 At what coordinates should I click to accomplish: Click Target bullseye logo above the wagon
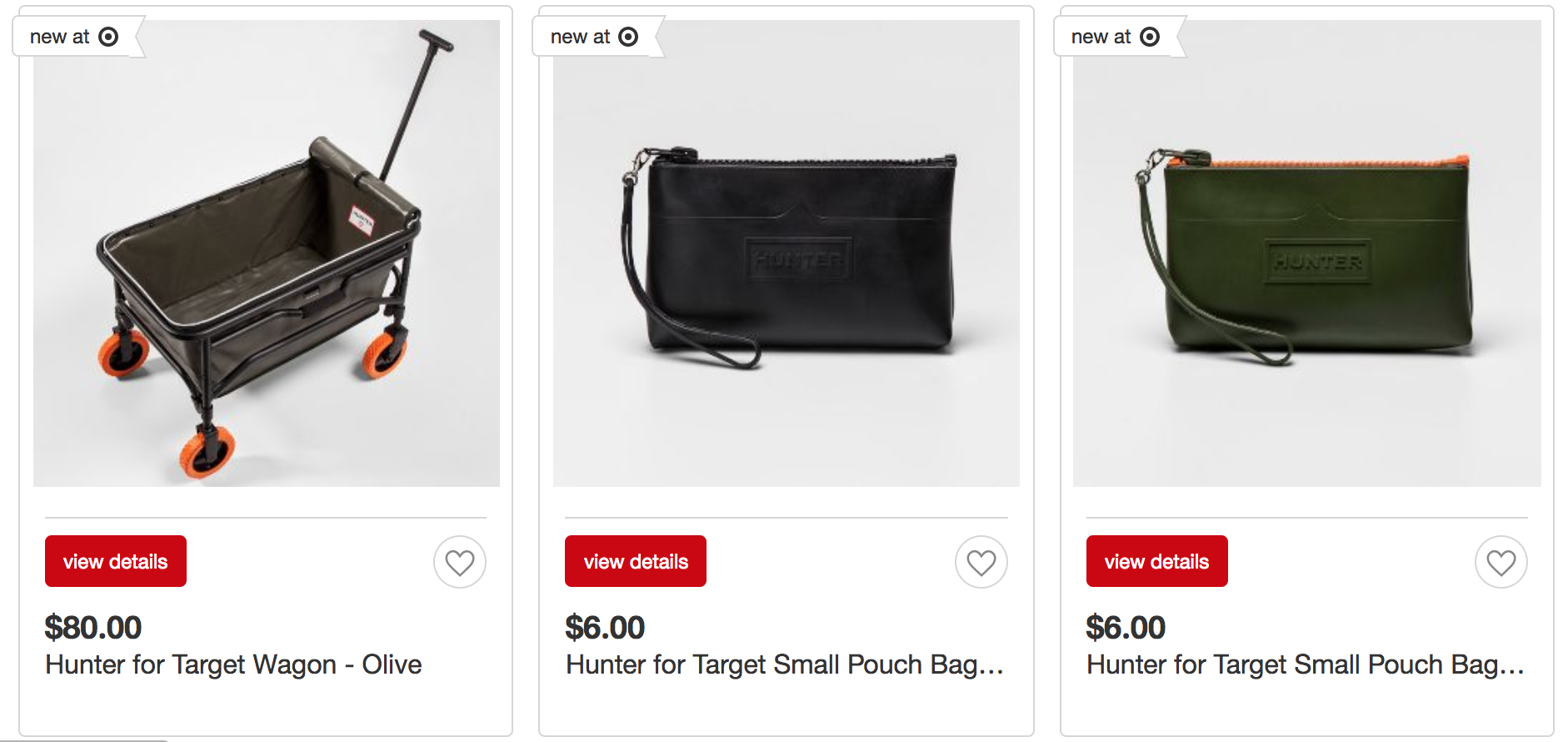[108, 37]
